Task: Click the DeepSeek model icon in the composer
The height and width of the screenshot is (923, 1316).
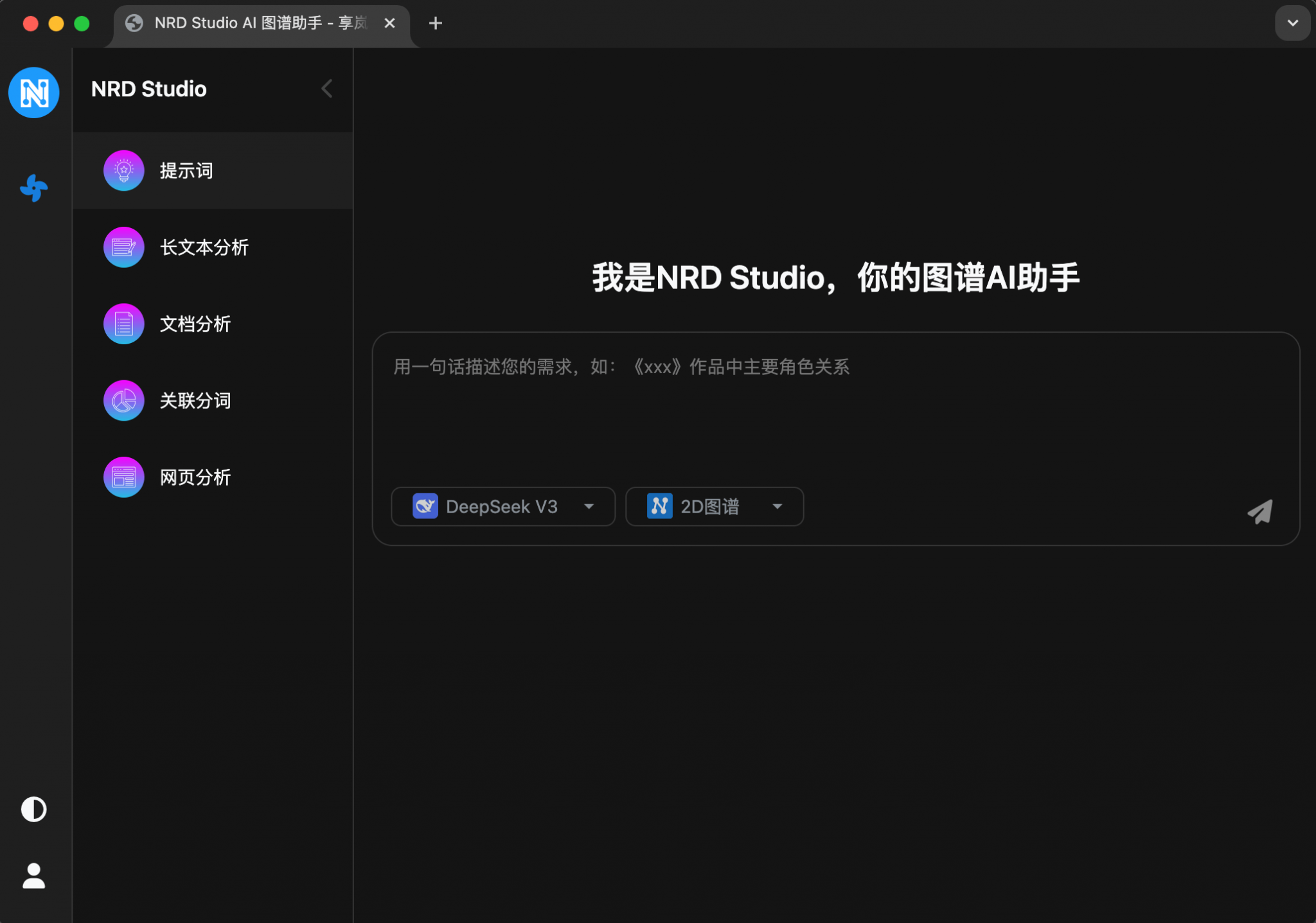Action: pyautogui.click(x=425, y=506)
